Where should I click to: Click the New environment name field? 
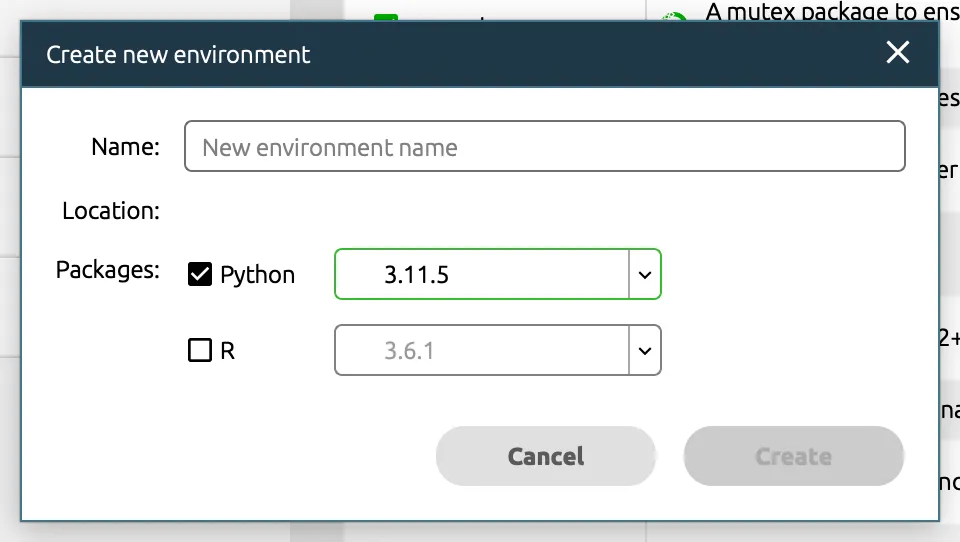coord(544,147)
